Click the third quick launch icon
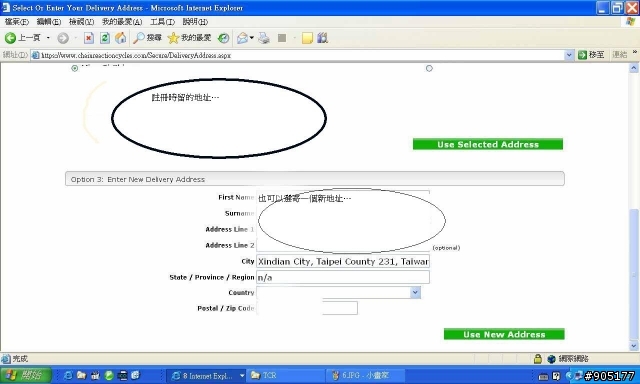This screenshot has width=640, height=384. click(x=95, y=375)
